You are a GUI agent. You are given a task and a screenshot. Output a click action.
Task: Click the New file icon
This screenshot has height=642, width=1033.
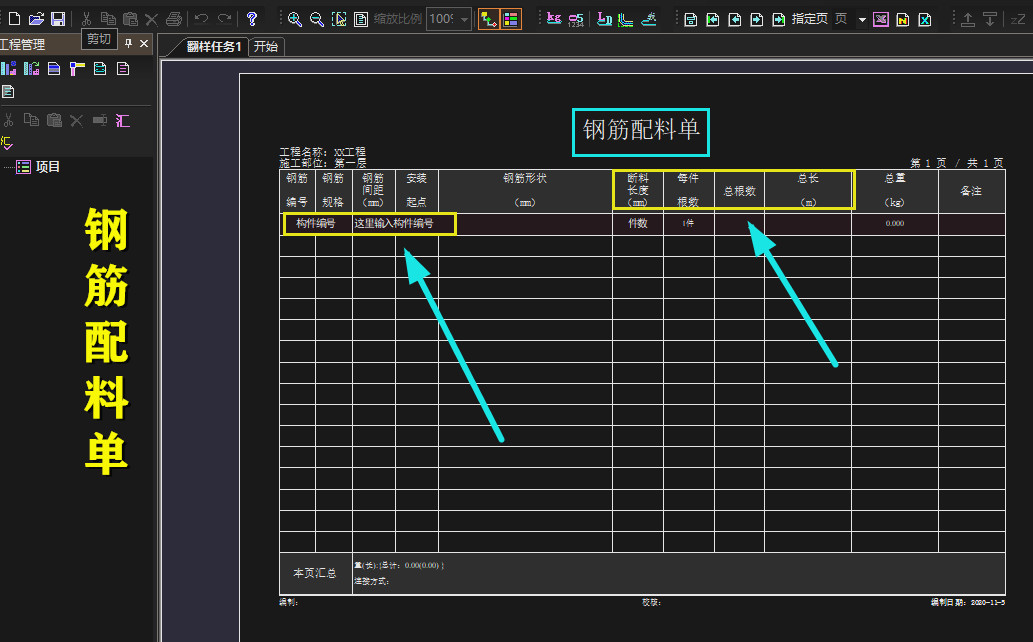coord(14,19)
